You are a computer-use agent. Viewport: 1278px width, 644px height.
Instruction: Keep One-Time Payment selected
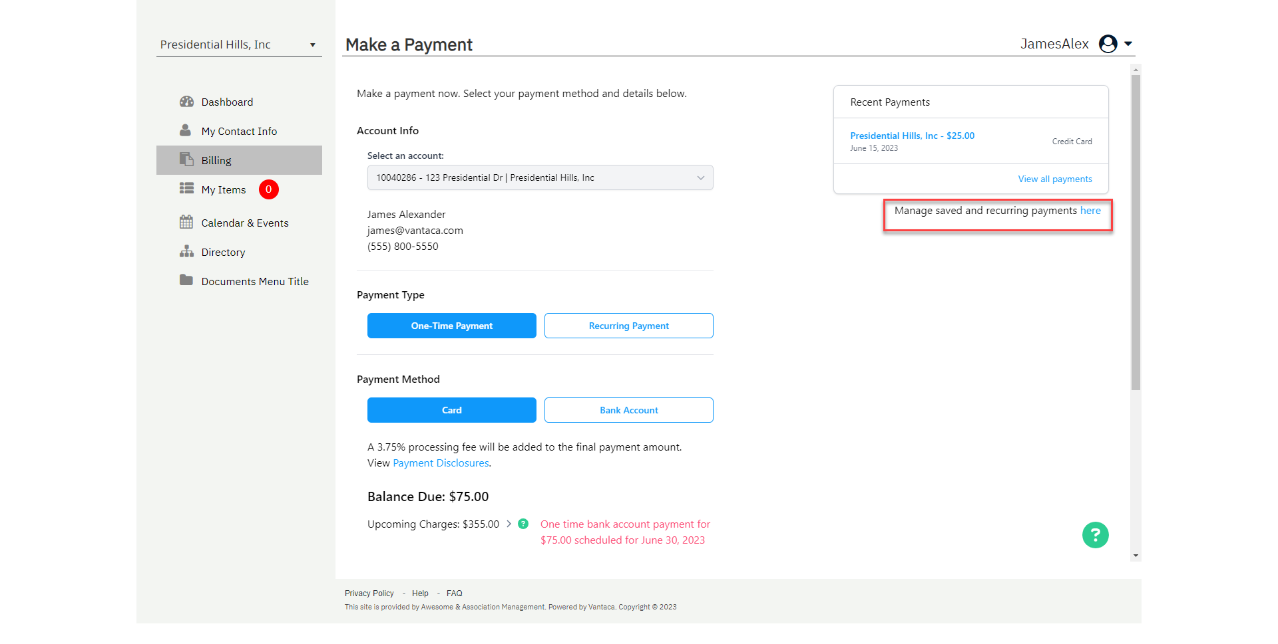point(451,325)
